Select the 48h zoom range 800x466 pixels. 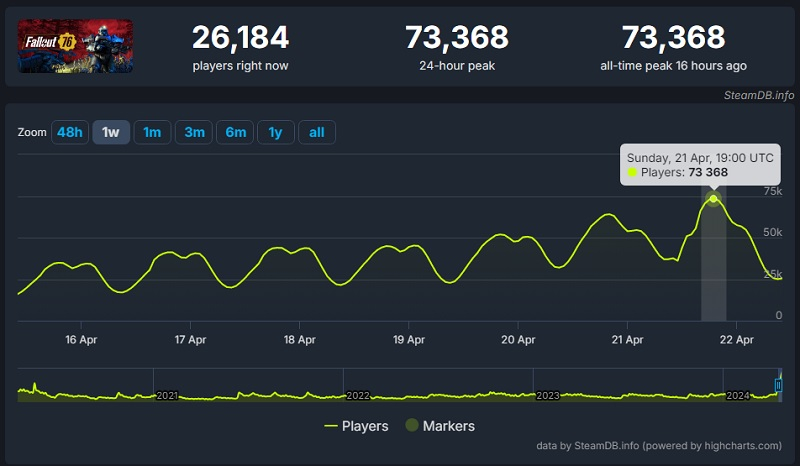[x=70, y=132]
